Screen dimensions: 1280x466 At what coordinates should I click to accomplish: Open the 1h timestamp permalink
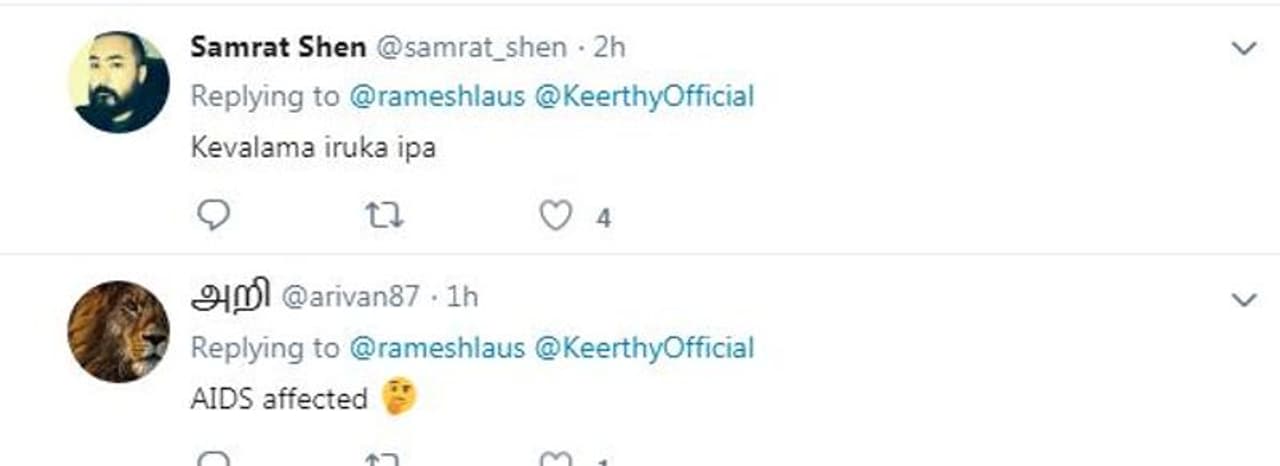[x=462, y=297]
